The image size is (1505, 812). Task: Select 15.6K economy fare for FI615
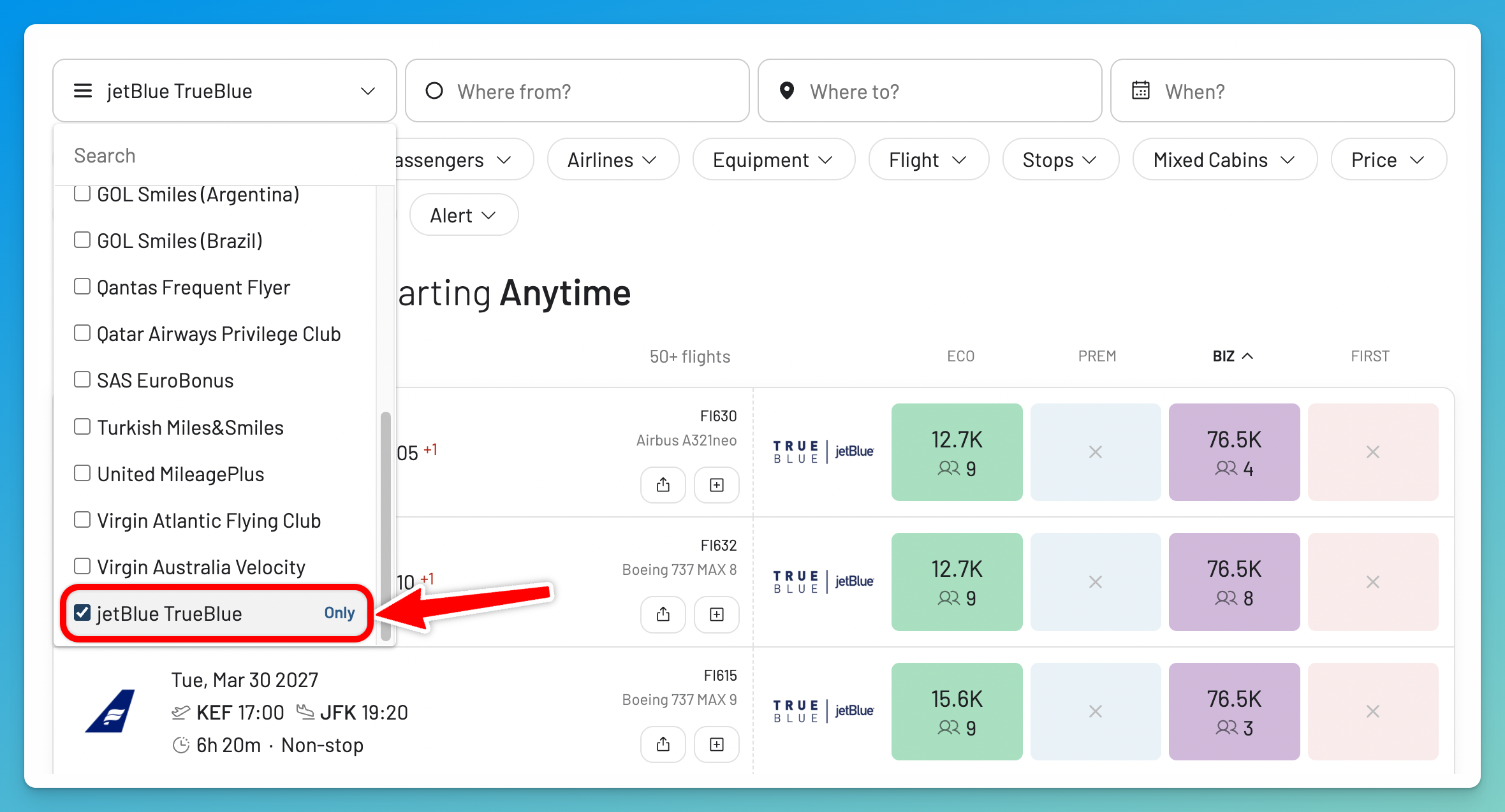(957, 711)
